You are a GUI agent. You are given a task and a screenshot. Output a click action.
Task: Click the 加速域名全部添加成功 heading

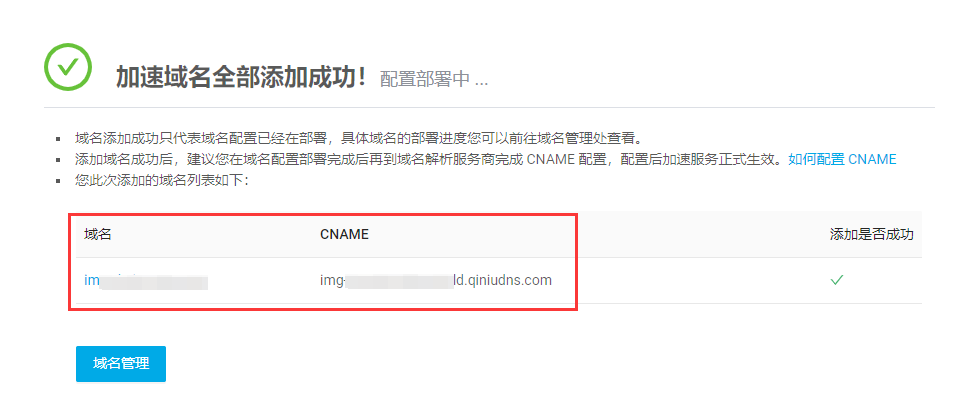click(242, 78)
